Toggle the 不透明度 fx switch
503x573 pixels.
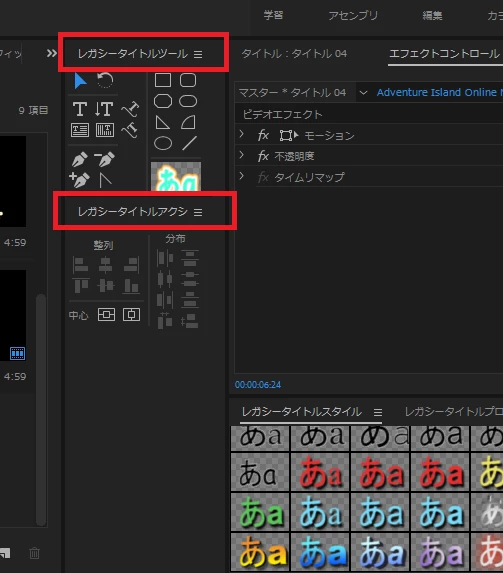264,156
